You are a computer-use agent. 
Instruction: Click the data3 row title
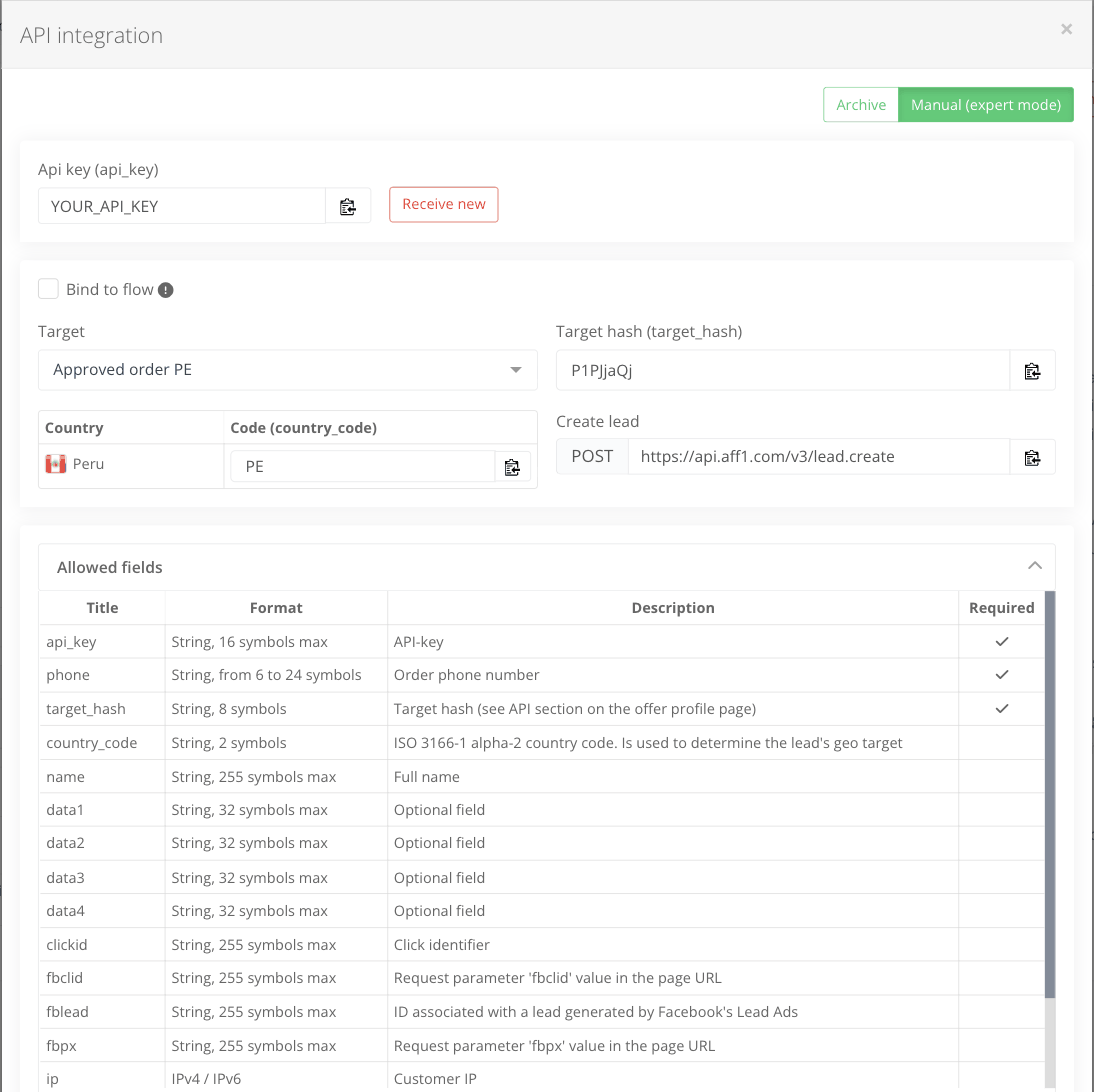(65, 878)
